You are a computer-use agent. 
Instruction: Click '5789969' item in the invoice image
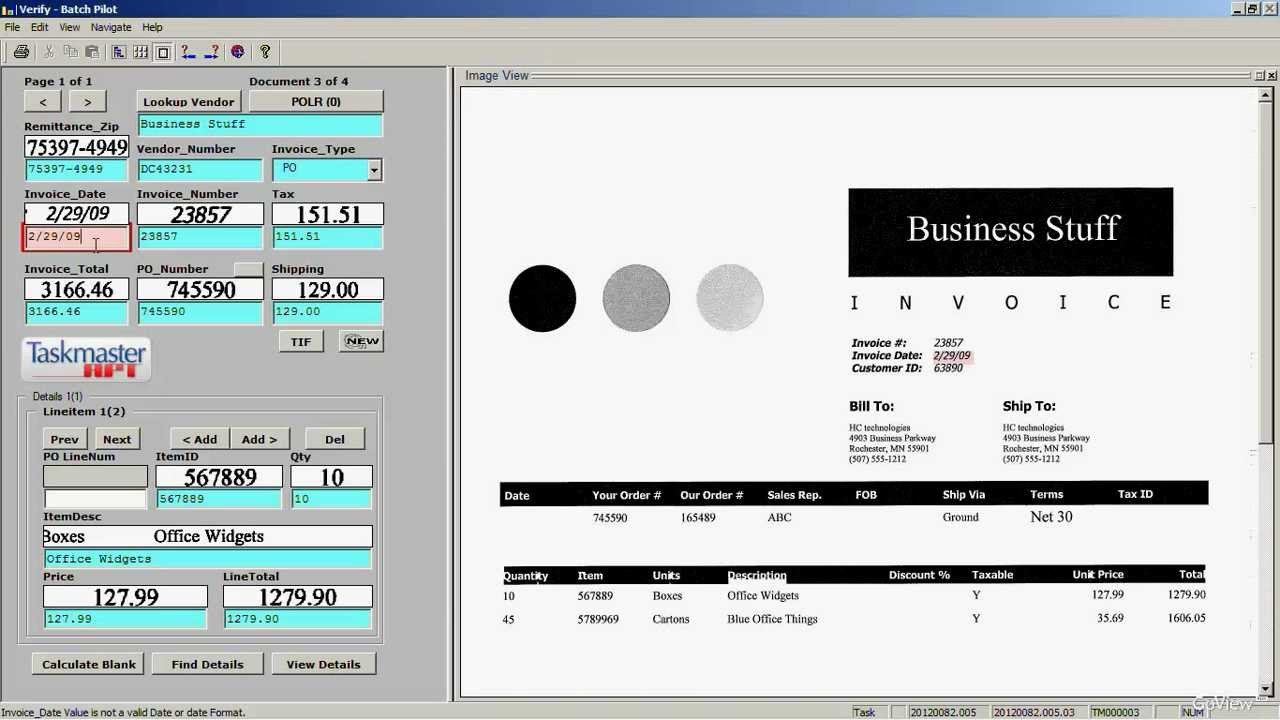pos(598,619)
